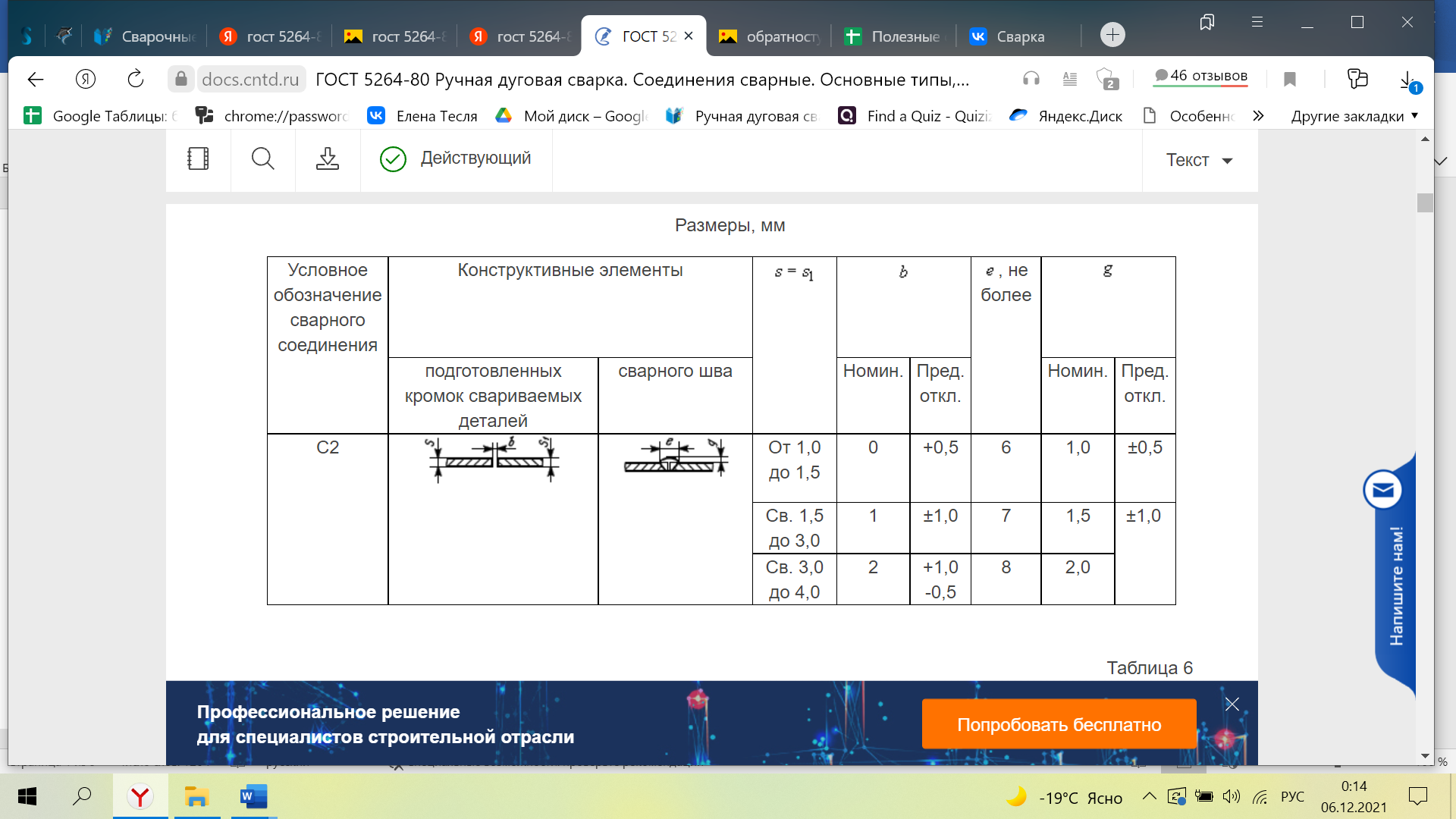Open Word from the taskbar

point(253,797)
